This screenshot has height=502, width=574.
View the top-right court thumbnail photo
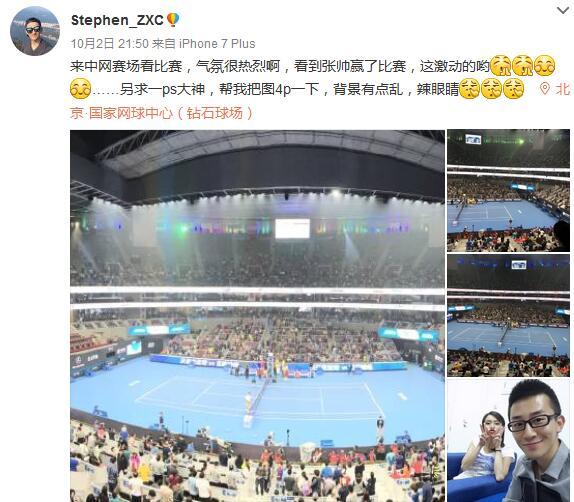point(508,190)
